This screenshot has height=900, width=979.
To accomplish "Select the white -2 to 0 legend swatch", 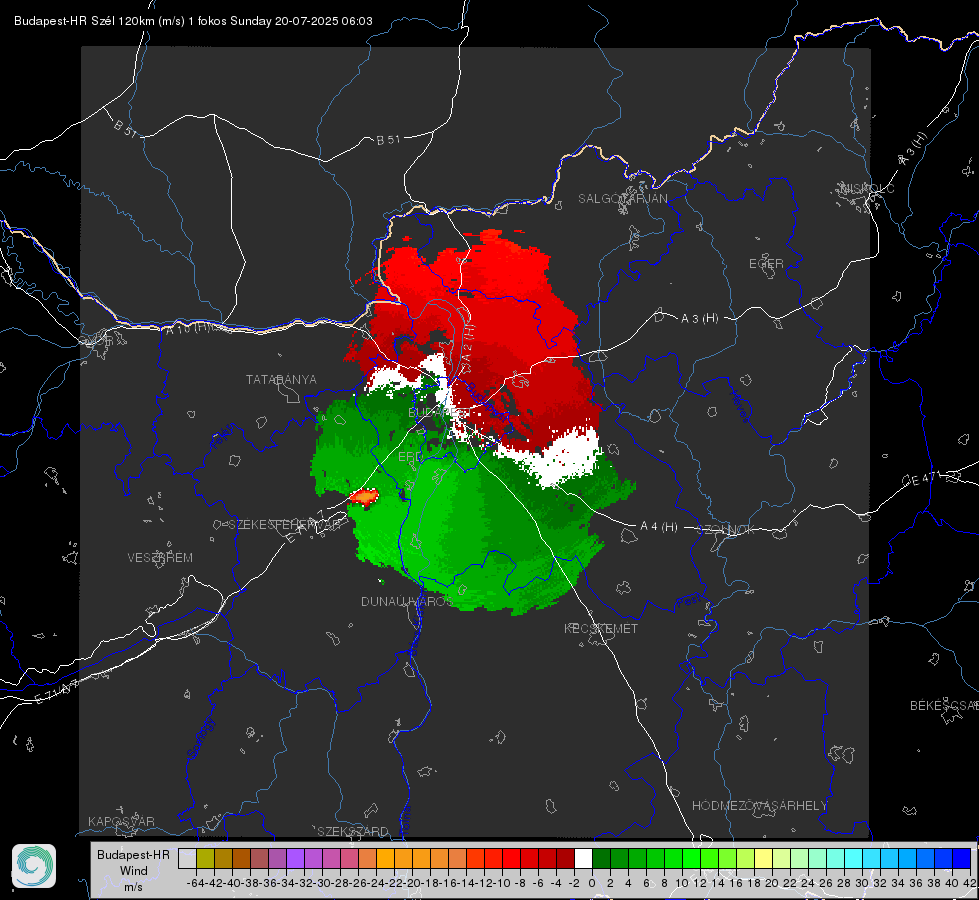I will coord(583,859).
